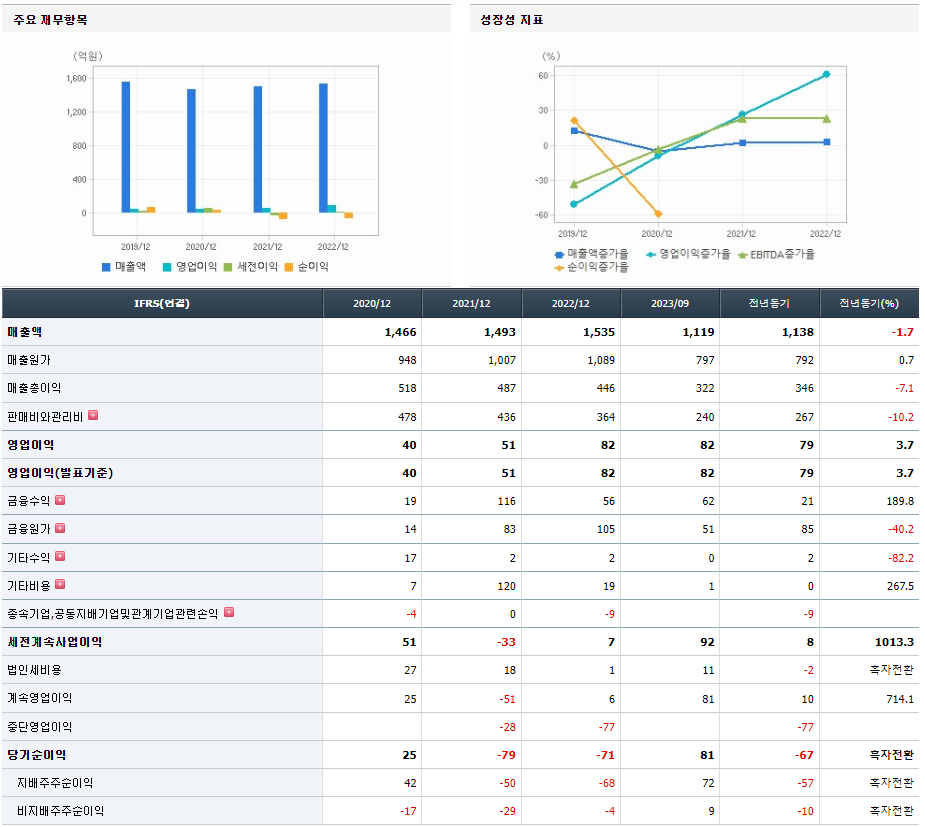Screen dimensions: 925x827
Task: Toggle 영업이익증가율 legend marker in growth chart
Action: 651,255
